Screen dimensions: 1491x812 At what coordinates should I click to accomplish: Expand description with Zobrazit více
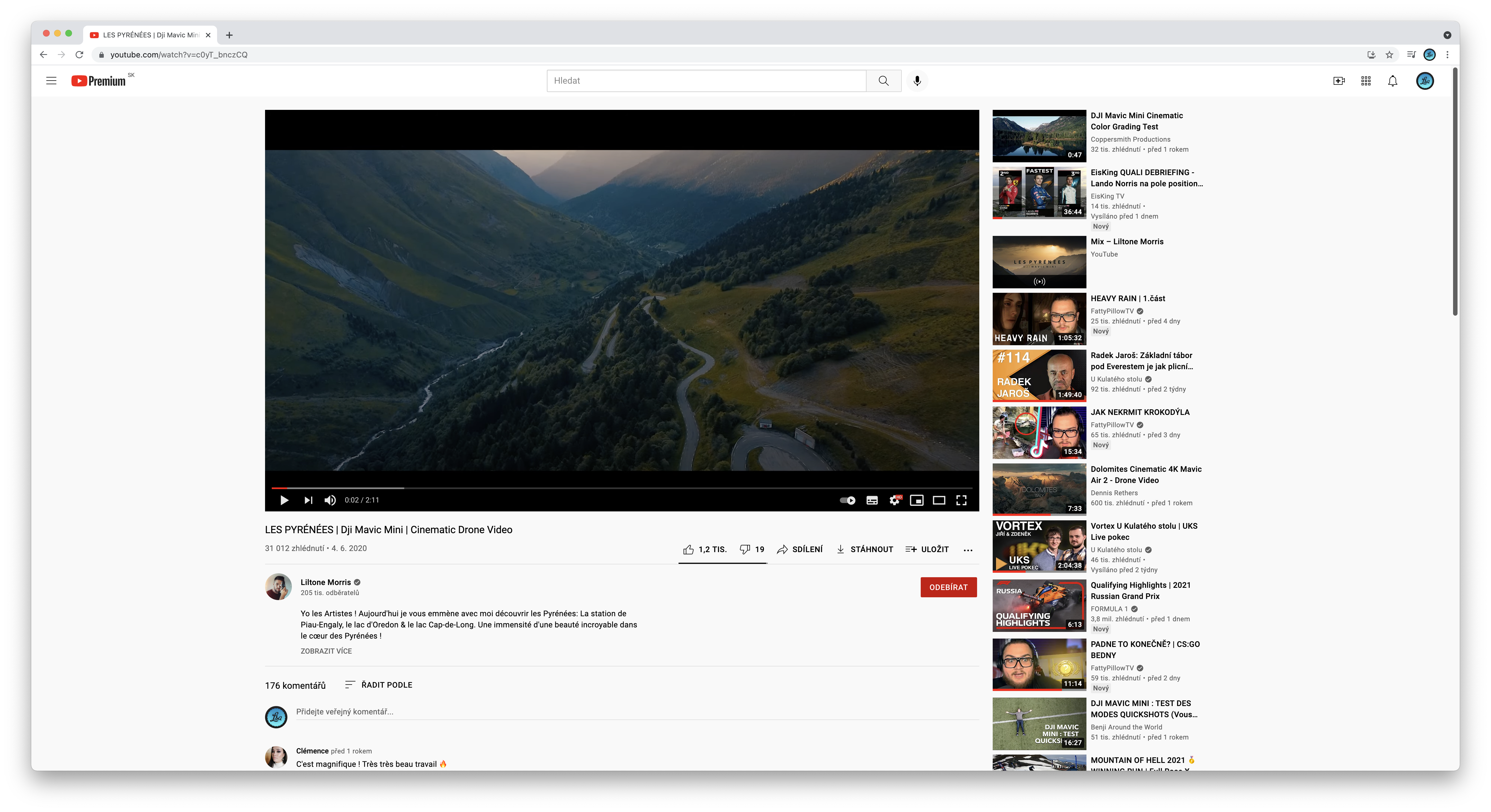(326, 651)
